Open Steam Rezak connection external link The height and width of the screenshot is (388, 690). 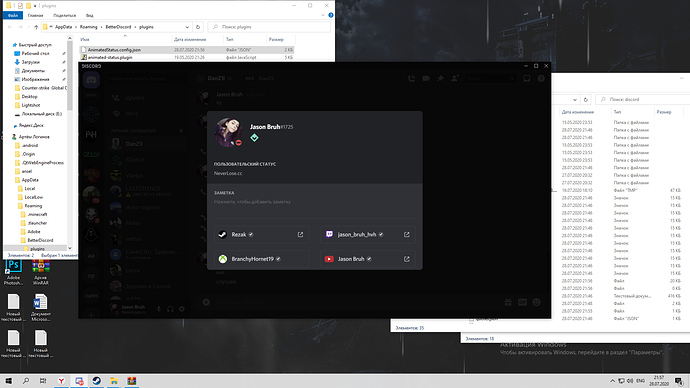(x=301, y=234)
